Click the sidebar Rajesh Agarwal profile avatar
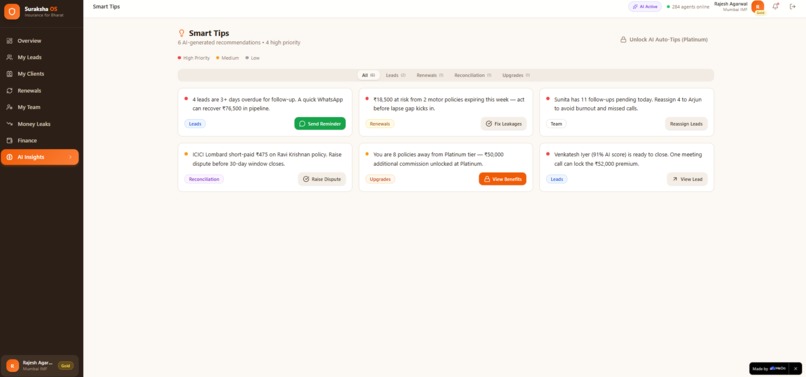This screenshot has width=806, height=377. point(12,366)
